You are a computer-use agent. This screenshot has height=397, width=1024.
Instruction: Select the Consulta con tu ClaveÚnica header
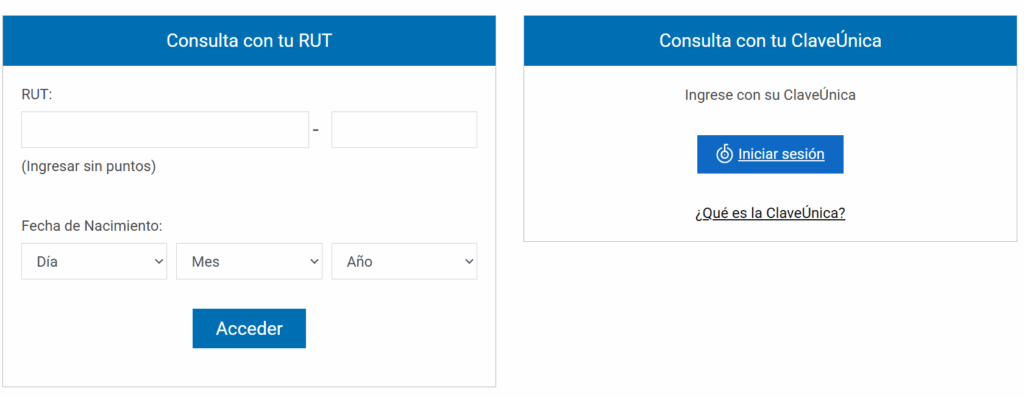click(770, 40)
